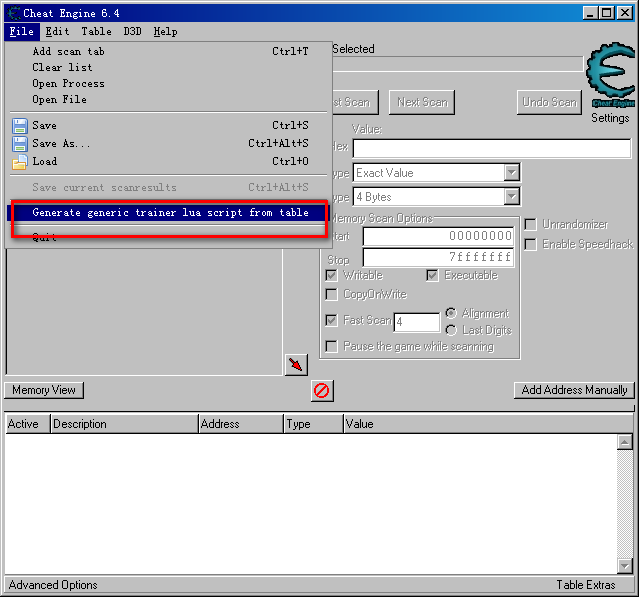Click the title bar application icon
The width and height of the screenshot is (639, 597).
pyautogui.click(x=13, y=12)
